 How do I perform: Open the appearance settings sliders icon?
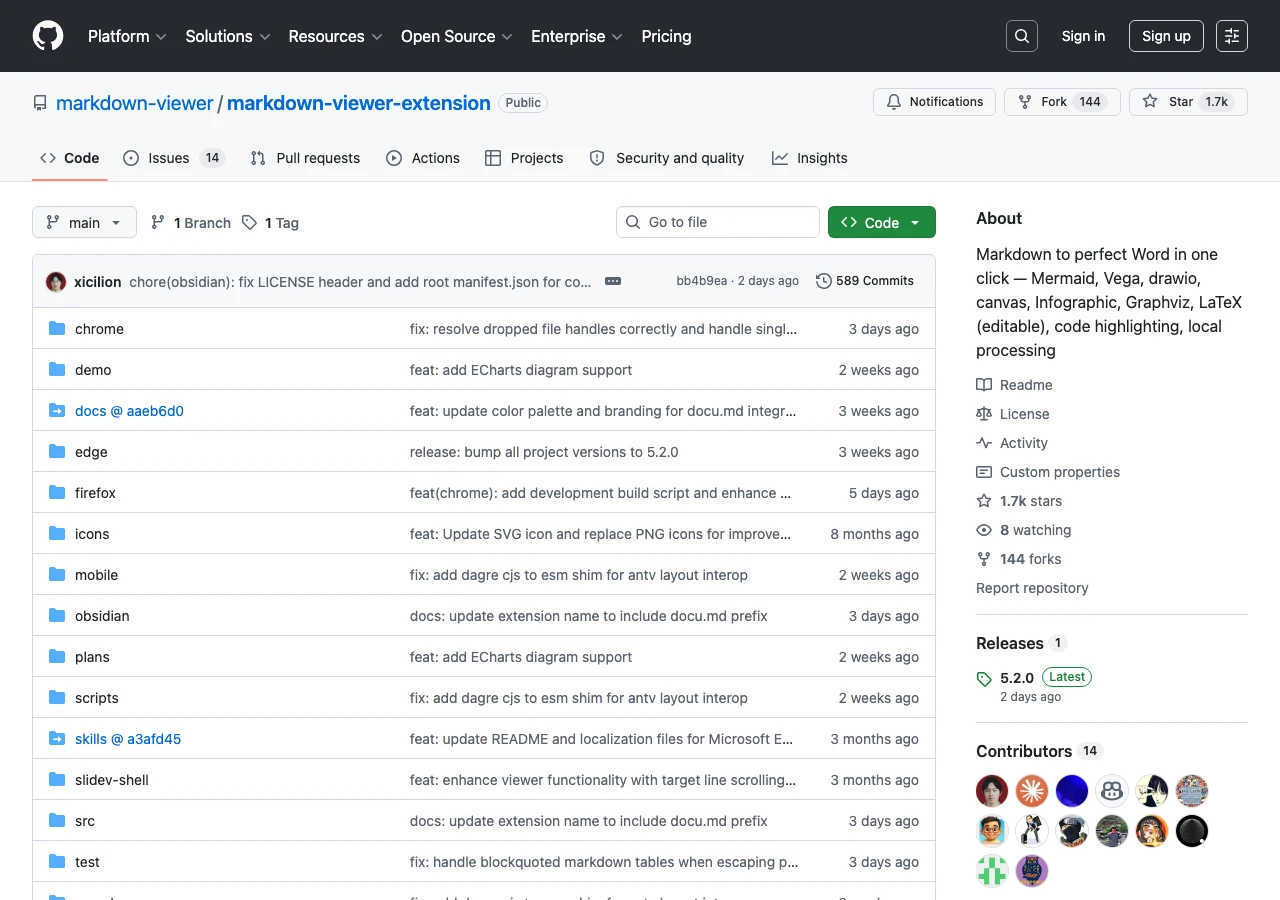tap(1232, 36)
